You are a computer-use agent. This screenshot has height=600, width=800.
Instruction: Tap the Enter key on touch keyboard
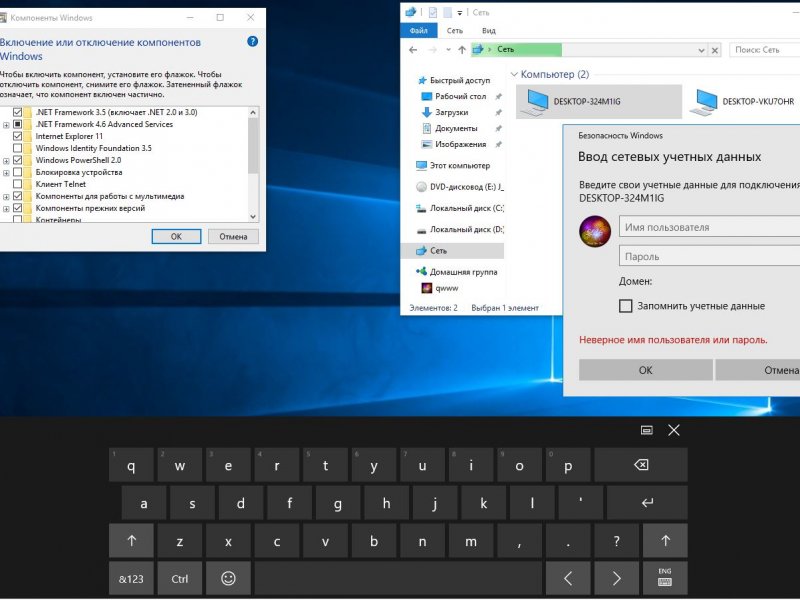(647, 503)
